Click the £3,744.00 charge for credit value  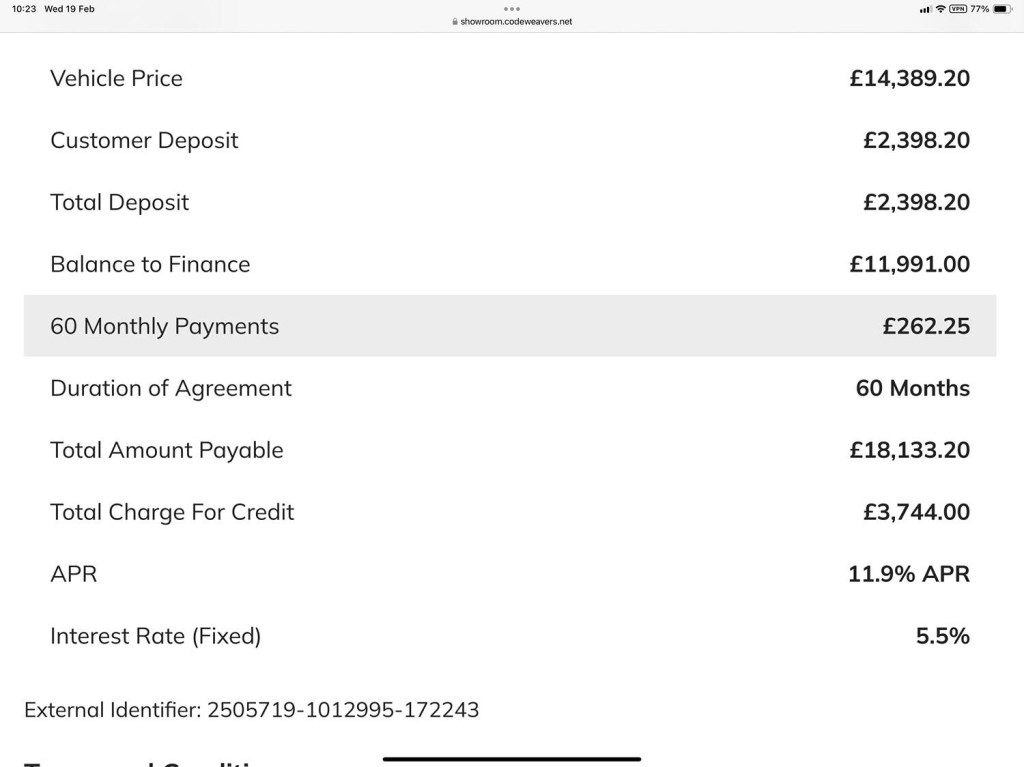tap(916, 512)
